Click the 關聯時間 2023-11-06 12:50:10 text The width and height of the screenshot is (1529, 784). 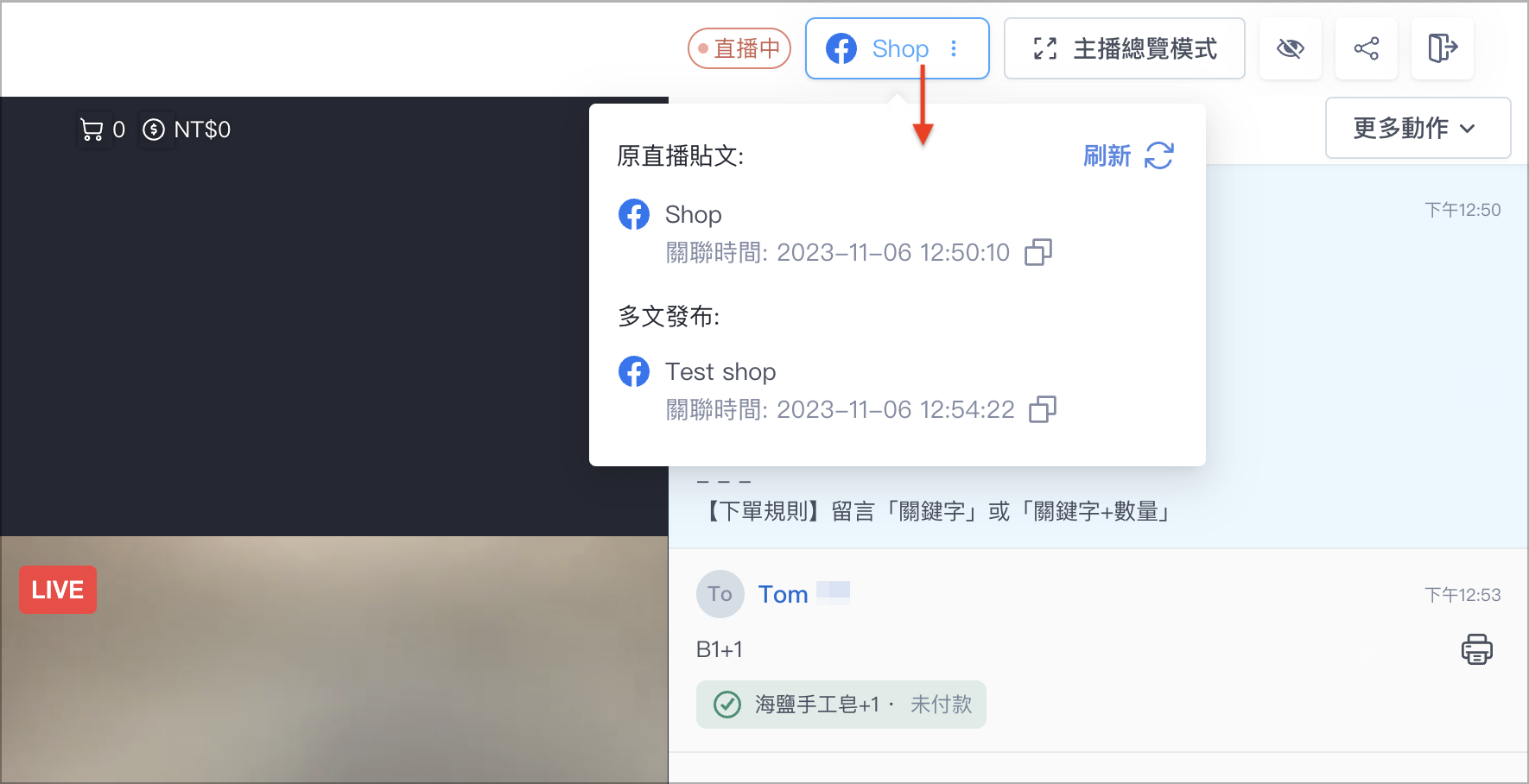(838, 252)
